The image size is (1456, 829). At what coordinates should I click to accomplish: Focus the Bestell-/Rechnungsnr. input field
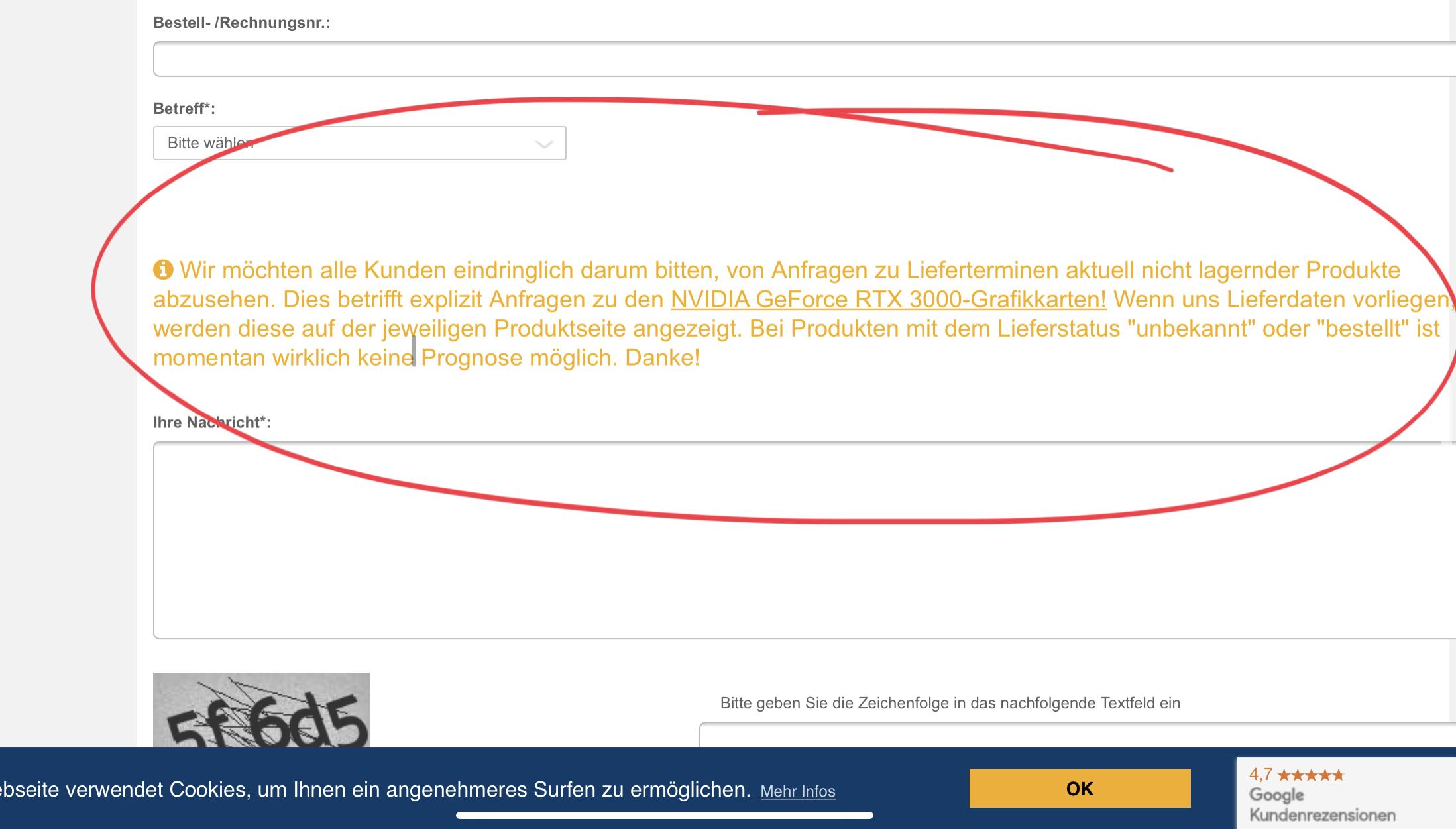click(795, 59)
